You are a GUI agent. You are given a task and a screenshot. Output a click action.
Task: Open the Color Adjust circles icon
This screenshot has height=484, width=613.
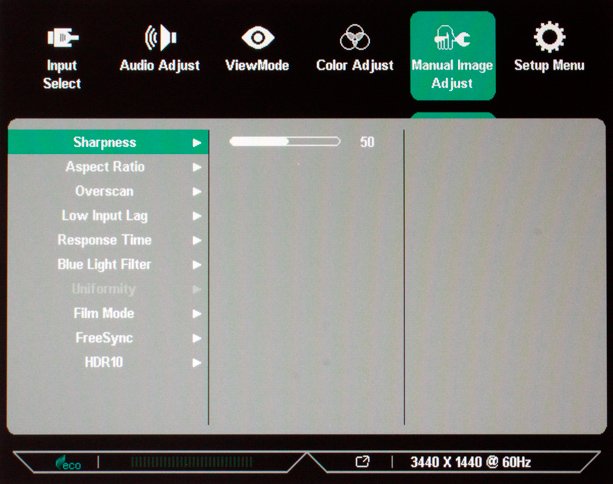tap(355, 39)
